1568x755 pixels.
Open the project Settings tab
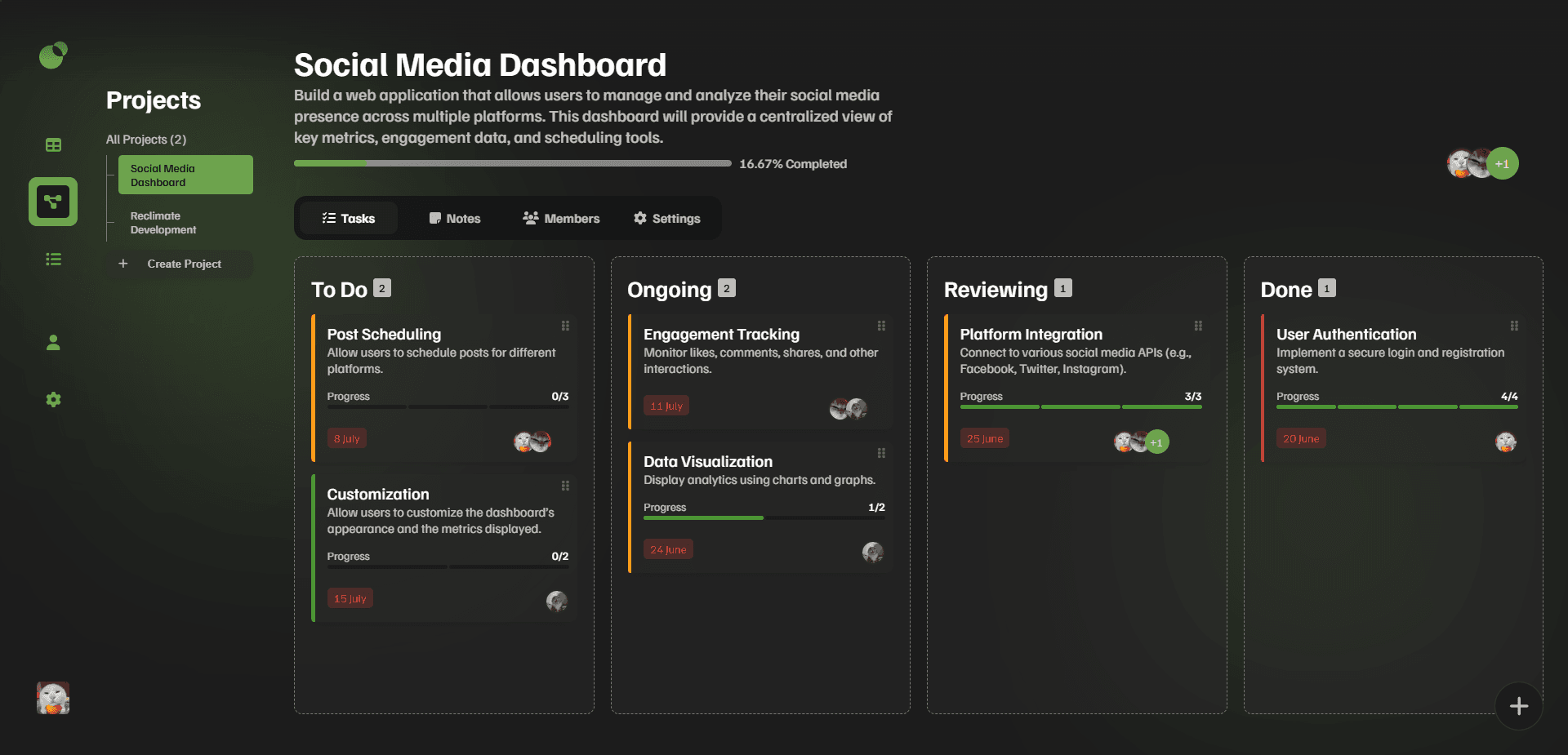point(667,218)
